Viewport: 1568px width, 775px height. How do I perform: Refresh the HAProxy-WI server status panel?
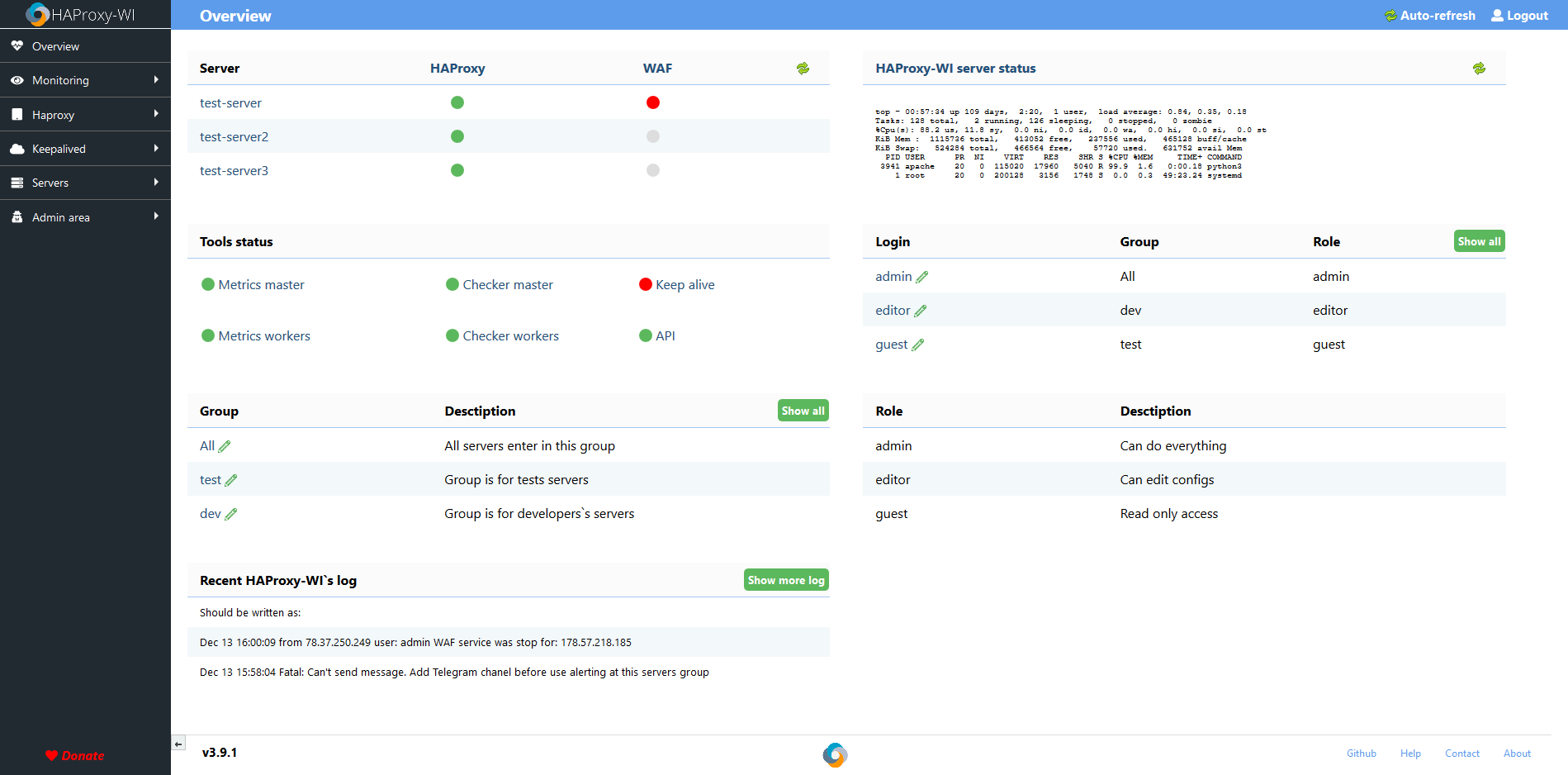[x=1479, y=69]
